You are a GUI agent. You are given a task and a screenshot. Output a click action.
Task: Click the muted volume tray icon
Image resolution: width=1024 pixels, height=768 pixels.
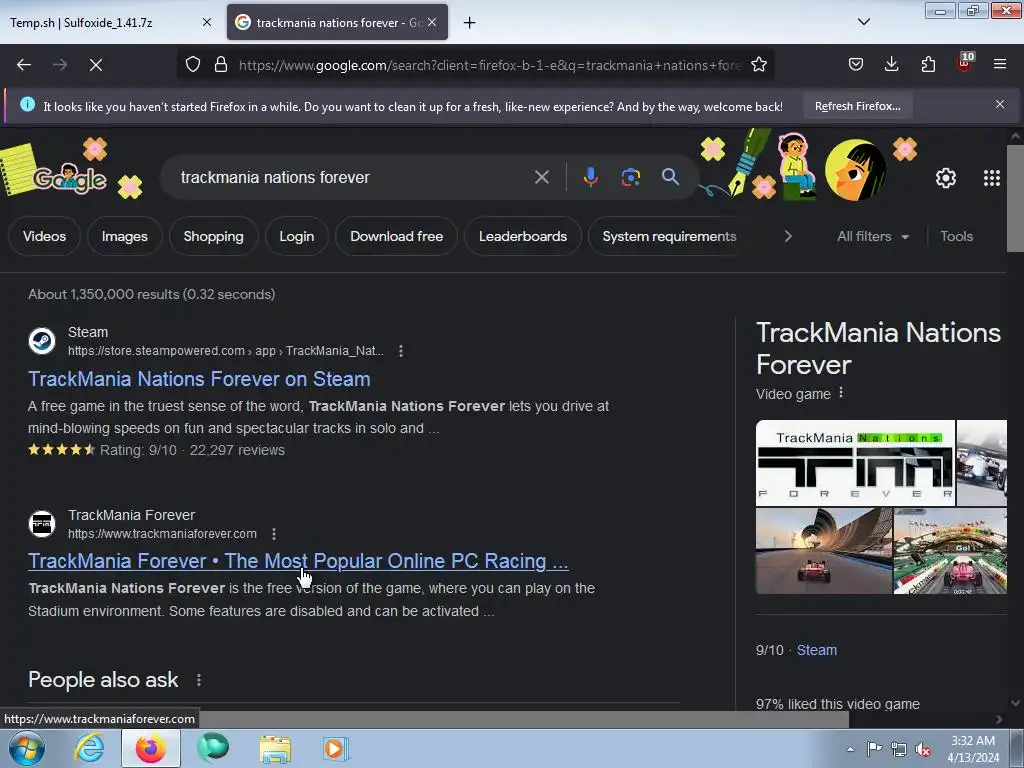tap(923, 750)
